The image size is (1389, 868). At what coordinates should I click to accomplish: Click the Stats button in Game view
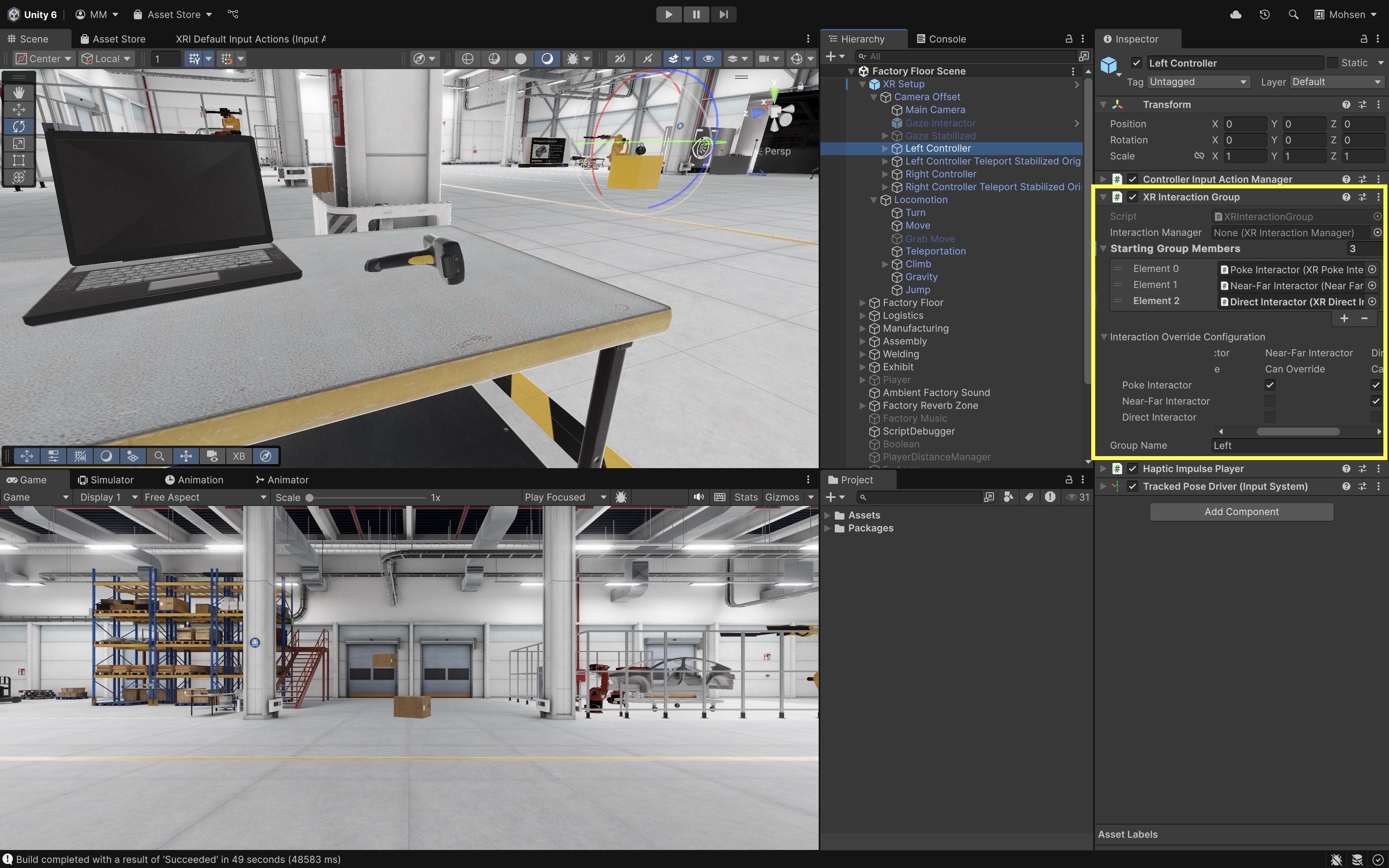(746, 497)
